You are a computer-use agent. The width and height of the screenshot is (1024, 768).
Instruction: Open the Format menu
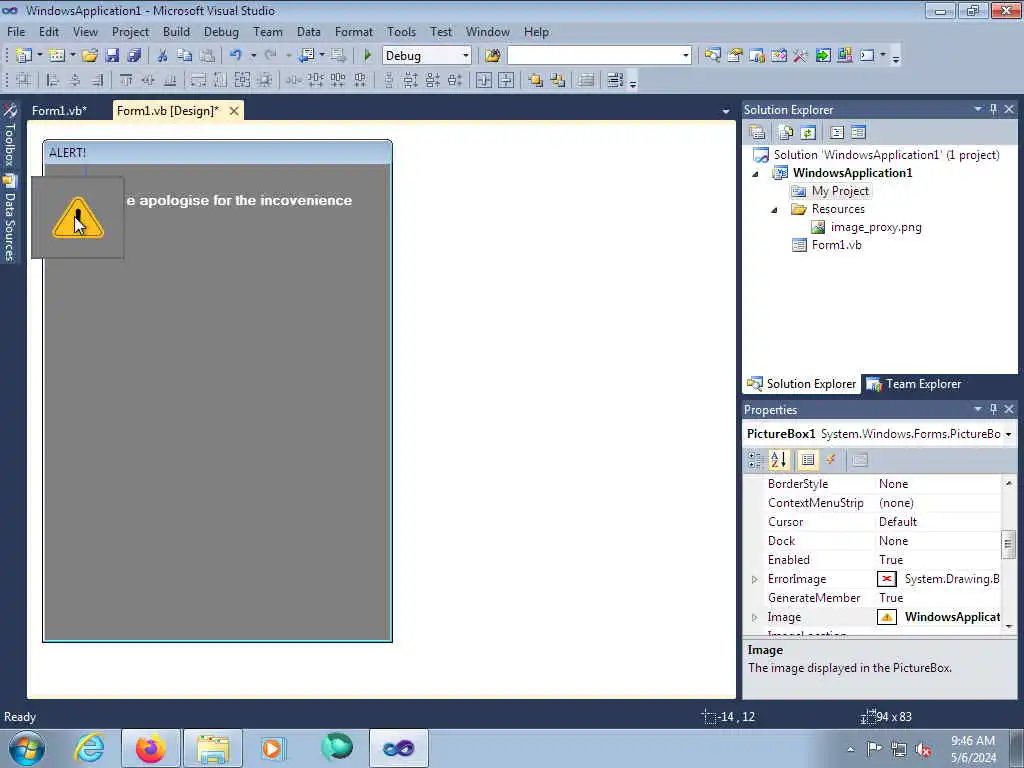[x=353, y=31]
